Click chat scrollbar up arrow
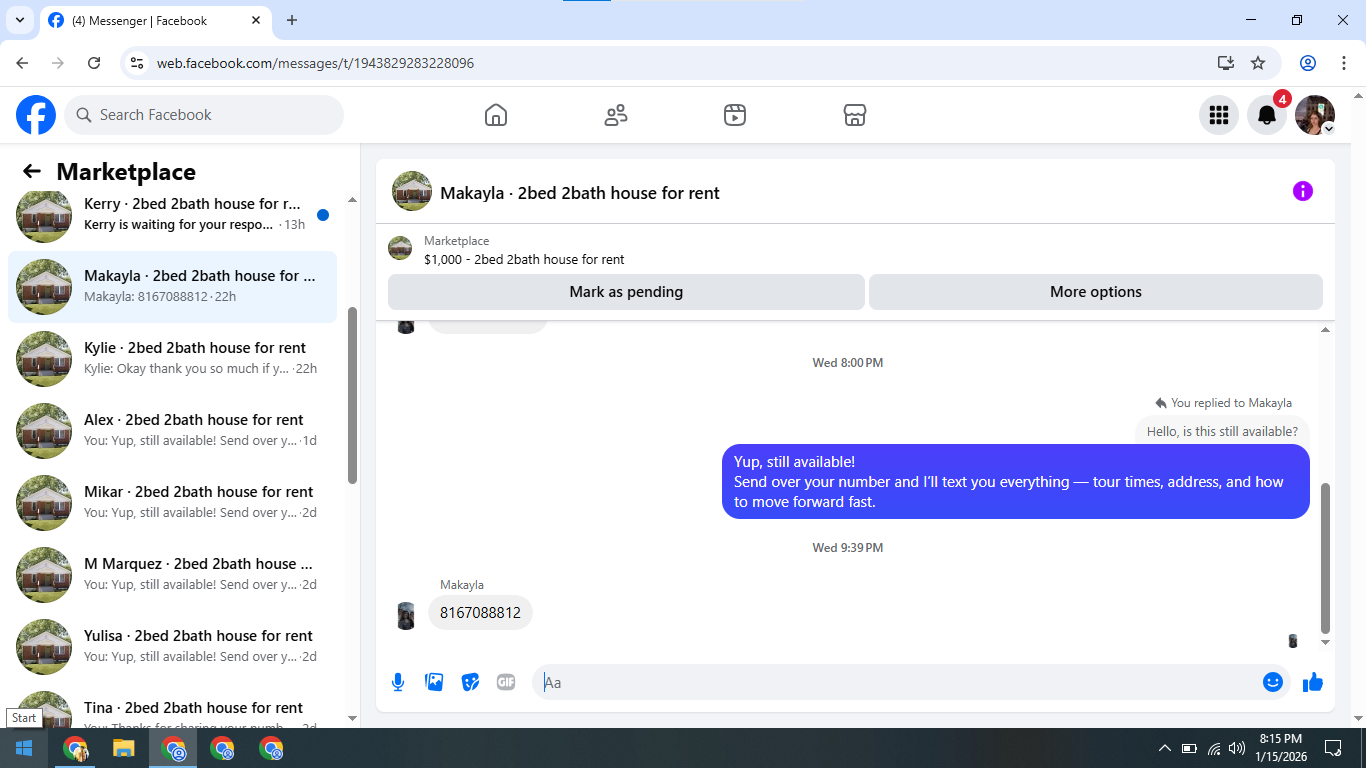This screenshot has height=768, width=1366. [x=1326, y=330]
